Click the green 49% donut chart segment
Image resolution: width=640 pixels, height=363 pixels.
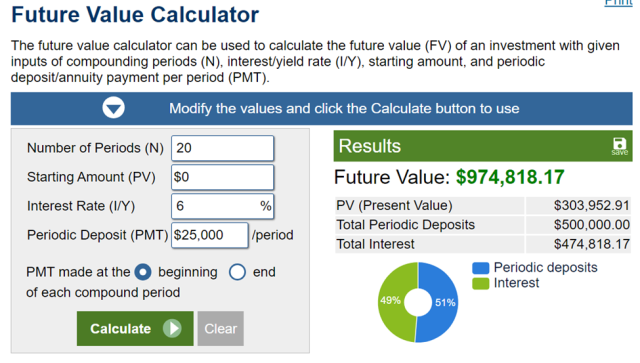point(392,301)
